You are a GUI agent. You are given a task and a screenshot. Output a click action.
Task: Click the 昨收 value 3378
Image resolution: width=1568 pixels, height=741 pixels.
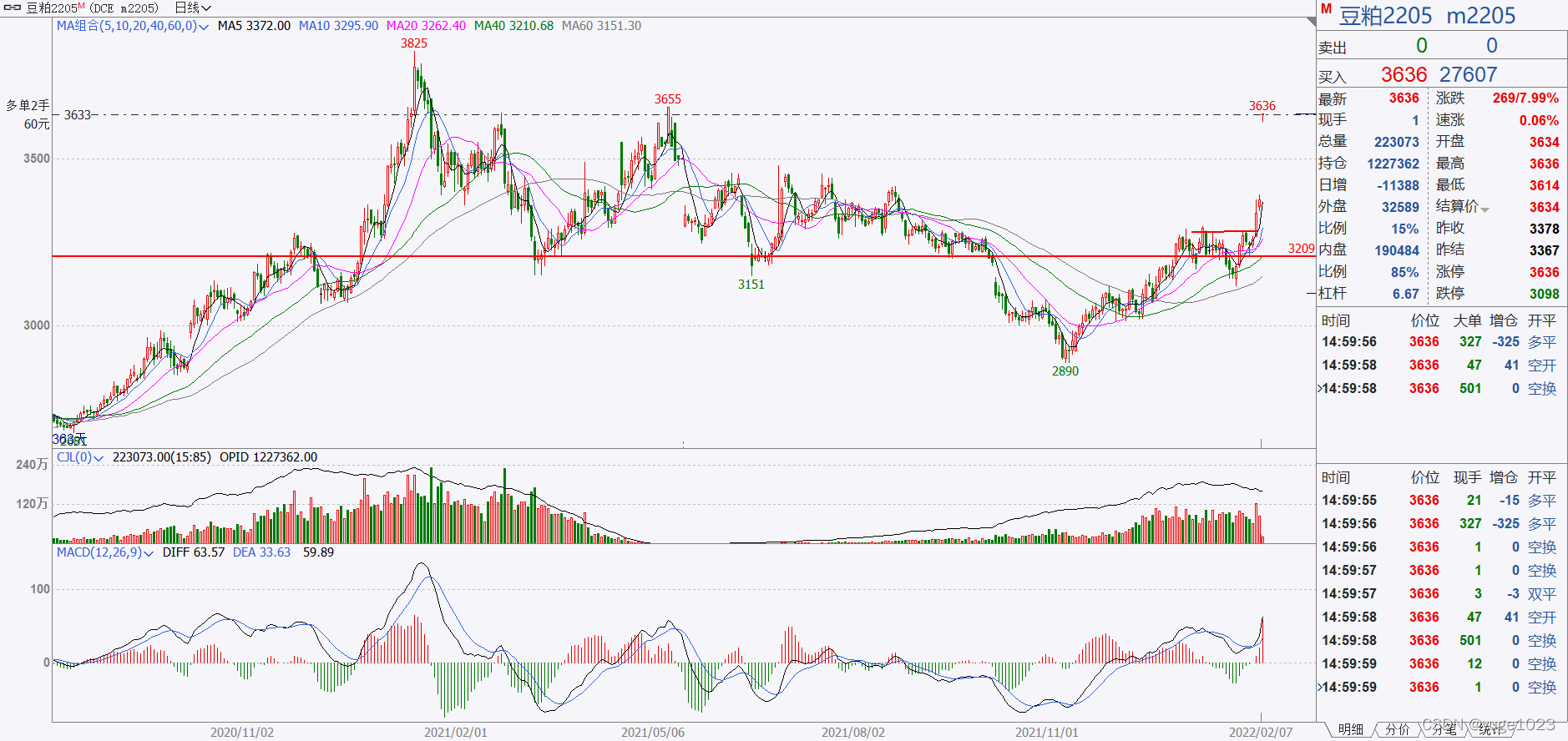pos(1544,229)
